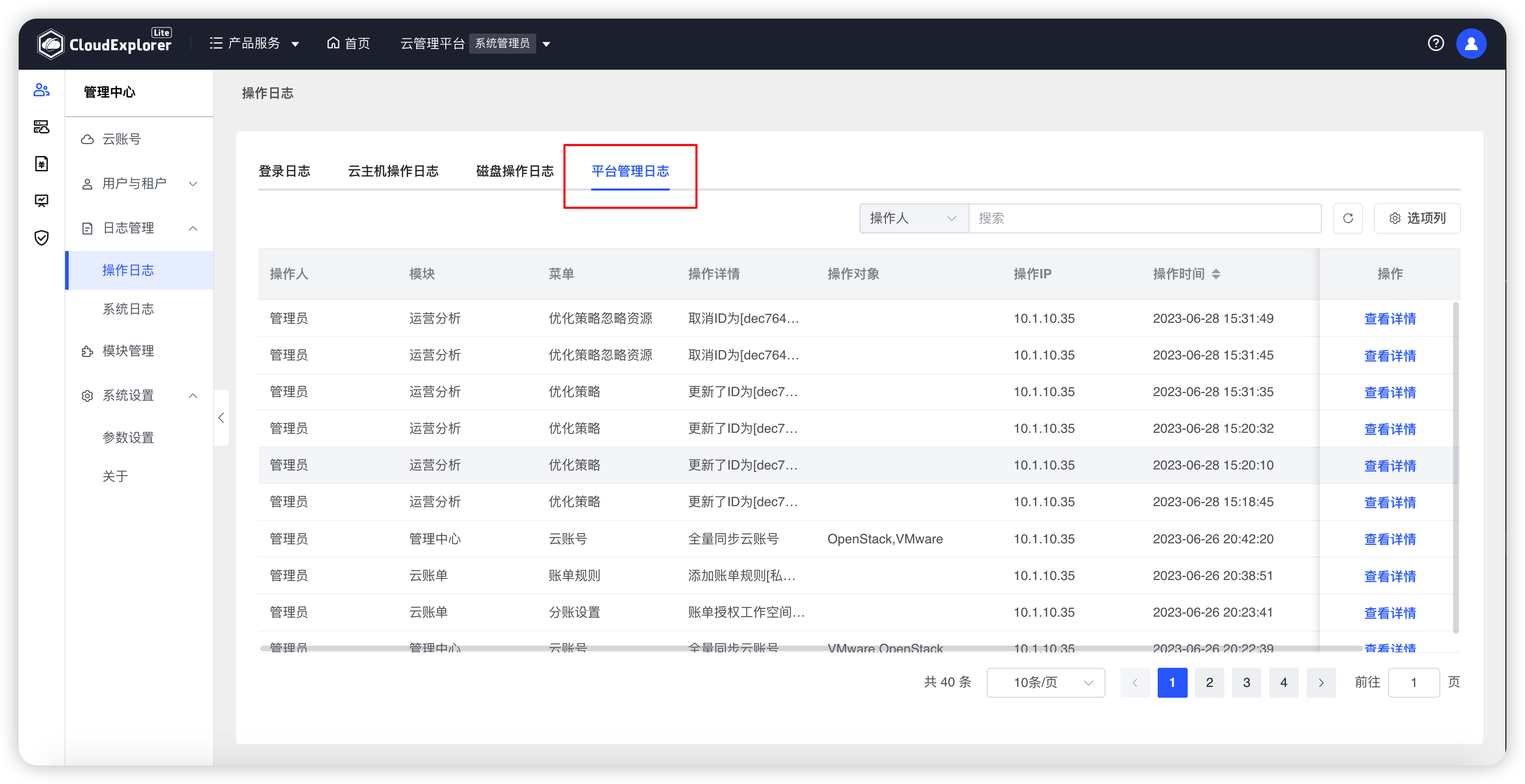Open the security shield sidebar icon
Screen dimensions: 1525x784
[x=41, y=238]
